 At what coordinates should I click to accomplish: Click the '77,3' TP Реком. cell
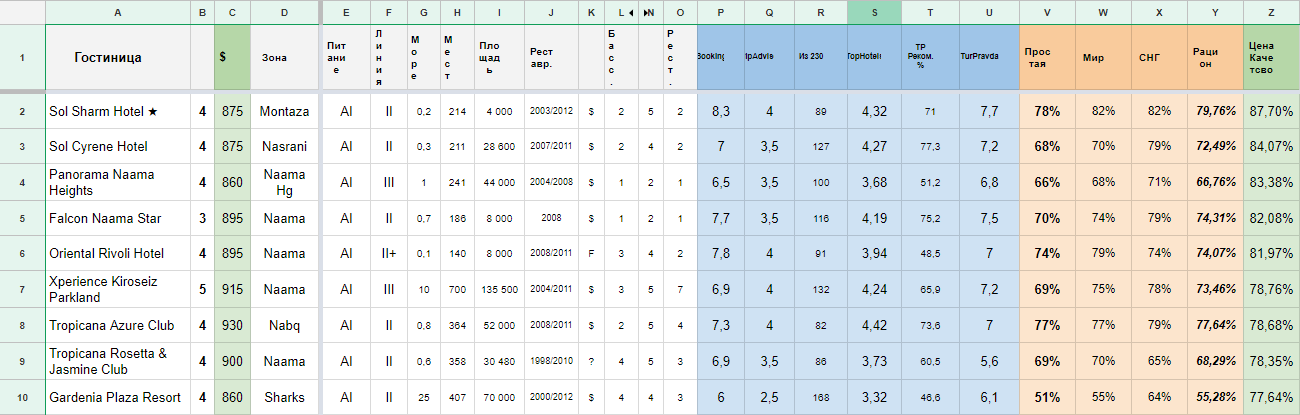click(930, 146)
